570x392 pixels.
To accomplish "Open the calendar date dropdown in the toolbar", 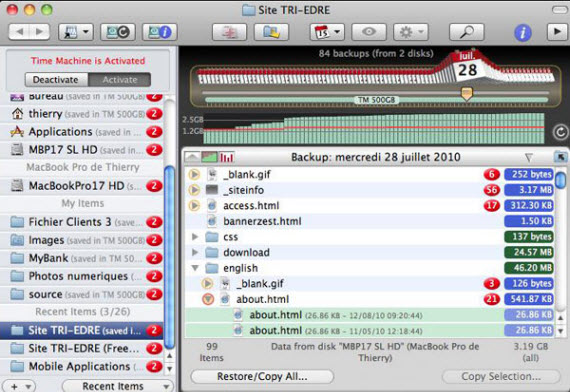I will (327, 32).
